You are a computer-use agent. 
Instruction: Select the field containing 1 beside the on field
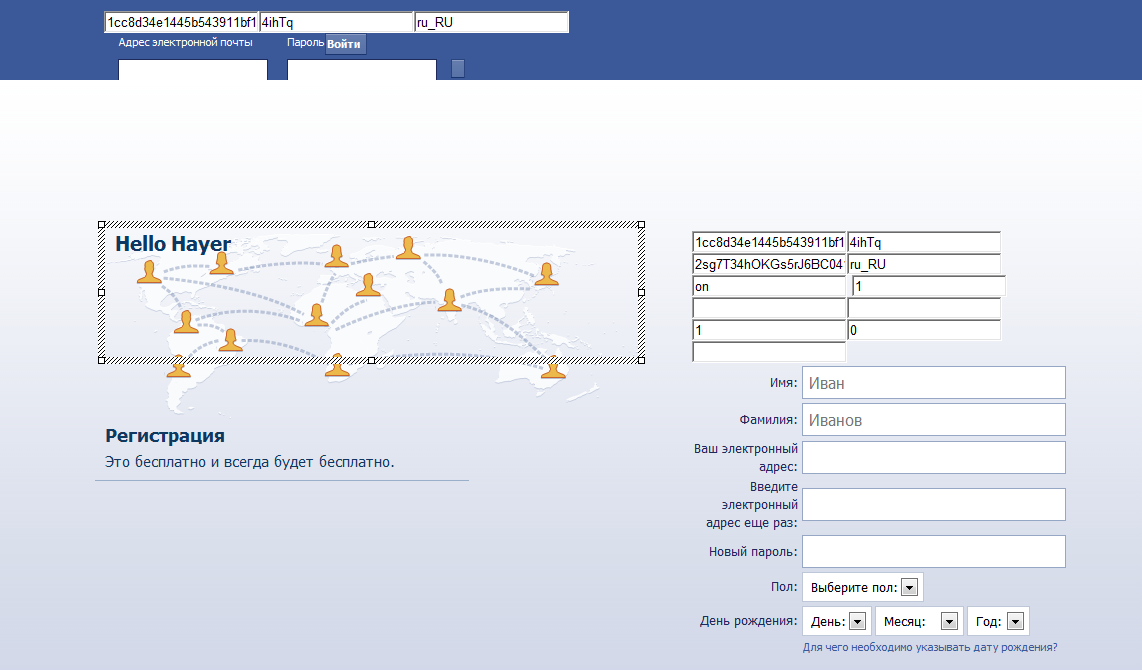[929, 286]
